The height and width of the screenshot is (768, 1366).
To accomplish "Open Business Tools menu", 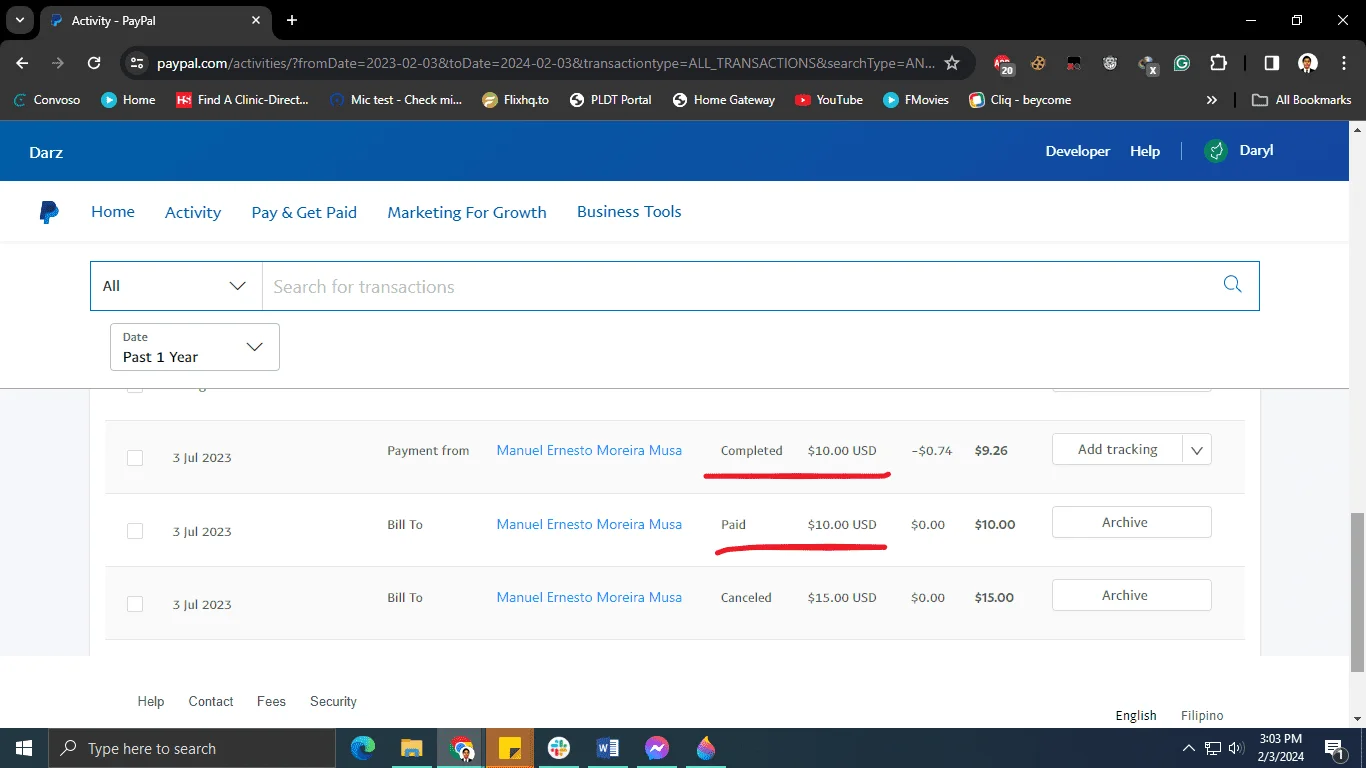I will click(629, 212).
